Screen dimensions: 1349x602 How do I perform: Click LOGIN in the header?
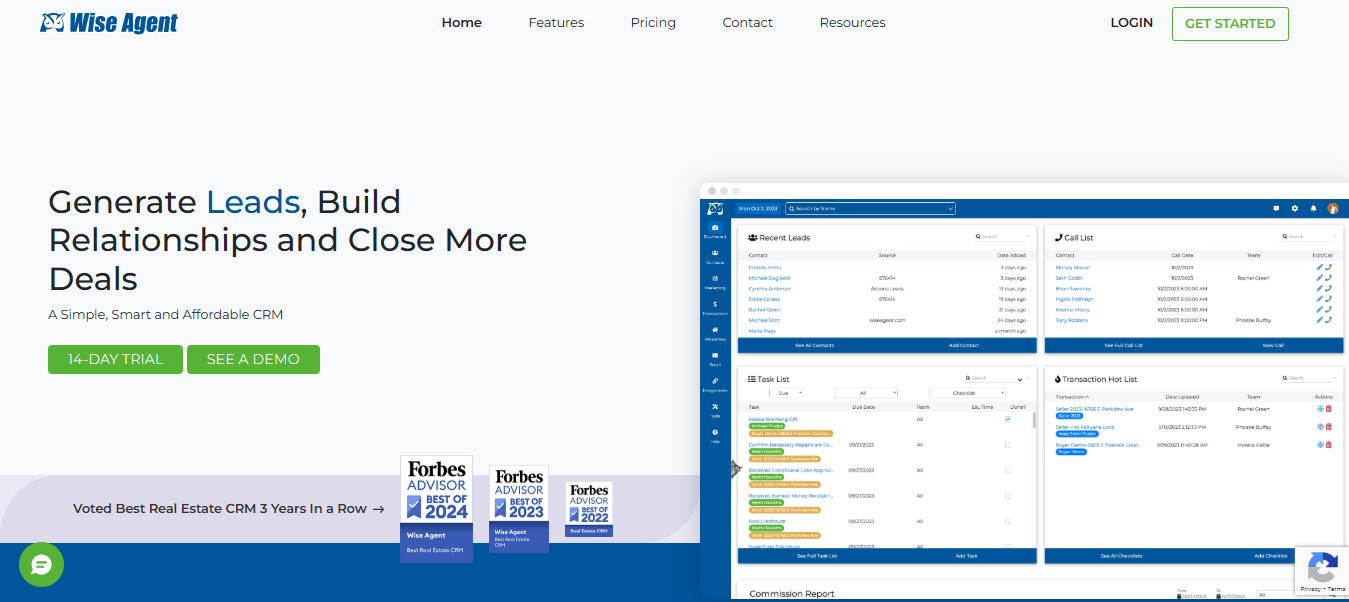pos(1132,22)
